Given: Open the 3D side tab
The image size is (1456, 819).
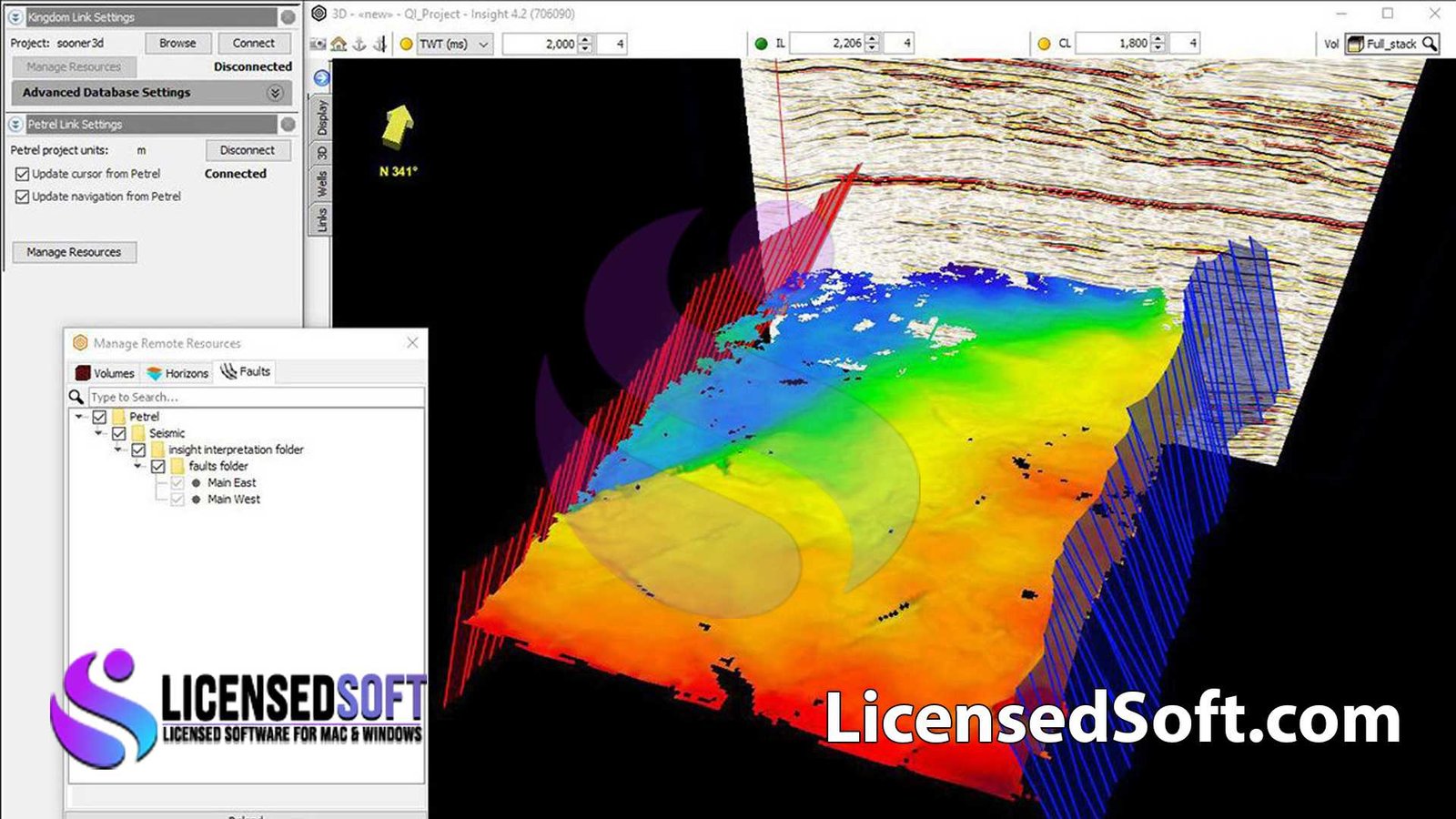Looking at the screenshot, I should pyautogui.click(x=321, y=153).
